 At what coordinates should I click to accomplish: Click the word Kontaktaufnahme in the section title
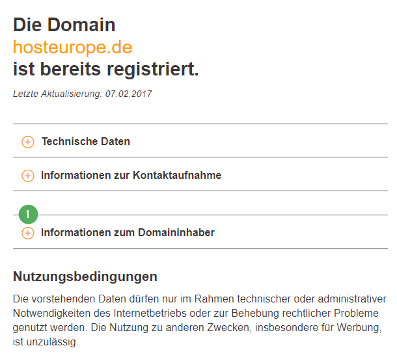click(177, 175)
